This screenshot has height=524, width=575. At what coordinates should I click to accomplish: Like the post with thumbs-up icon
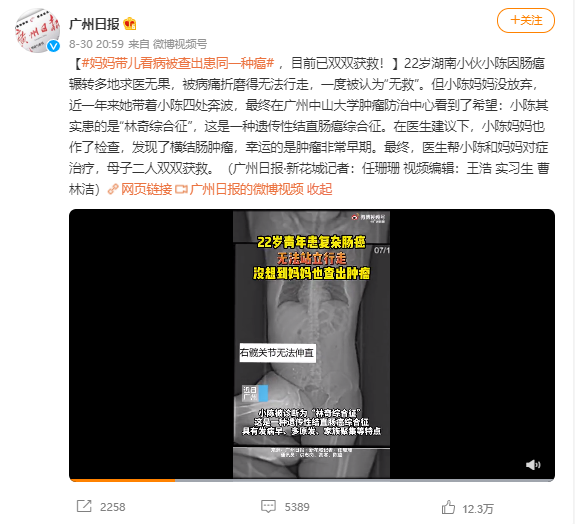(x=448, y=507)
